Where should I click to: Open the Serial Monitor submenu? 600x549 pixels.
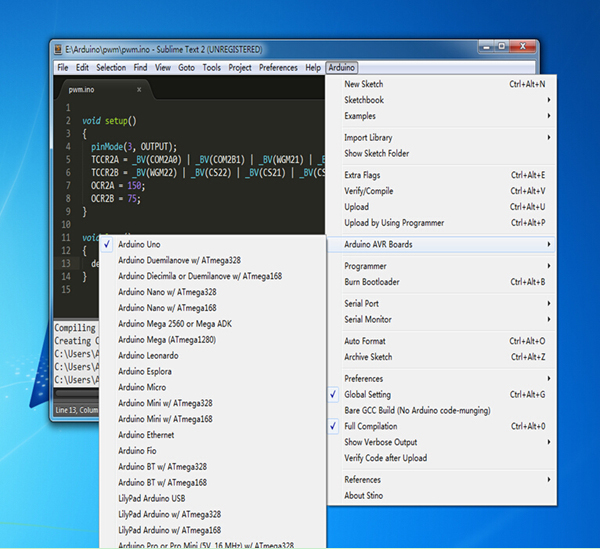tap(442, 319)
